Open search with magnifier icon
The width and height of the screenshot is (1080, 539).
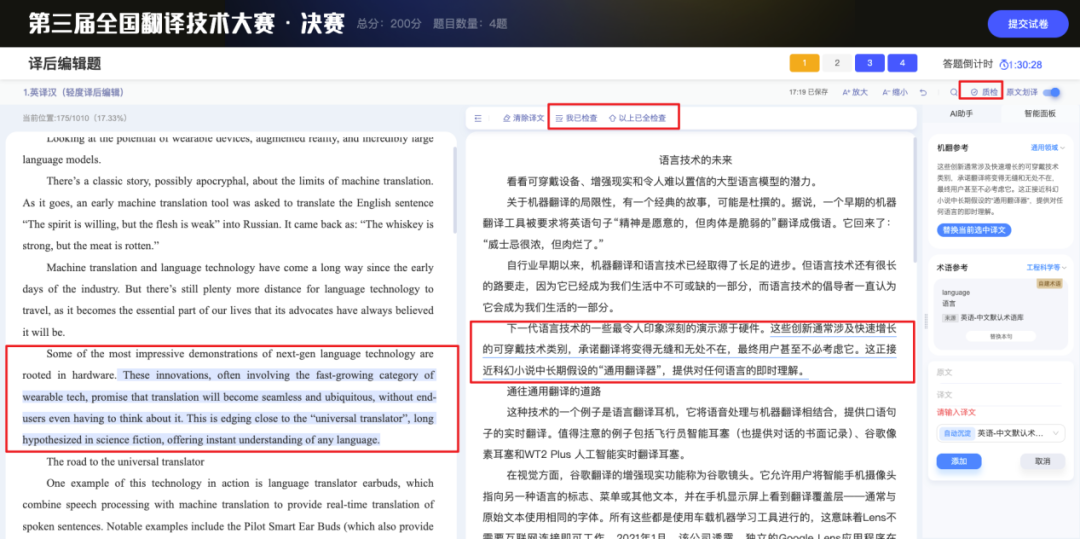coord(954,92)
